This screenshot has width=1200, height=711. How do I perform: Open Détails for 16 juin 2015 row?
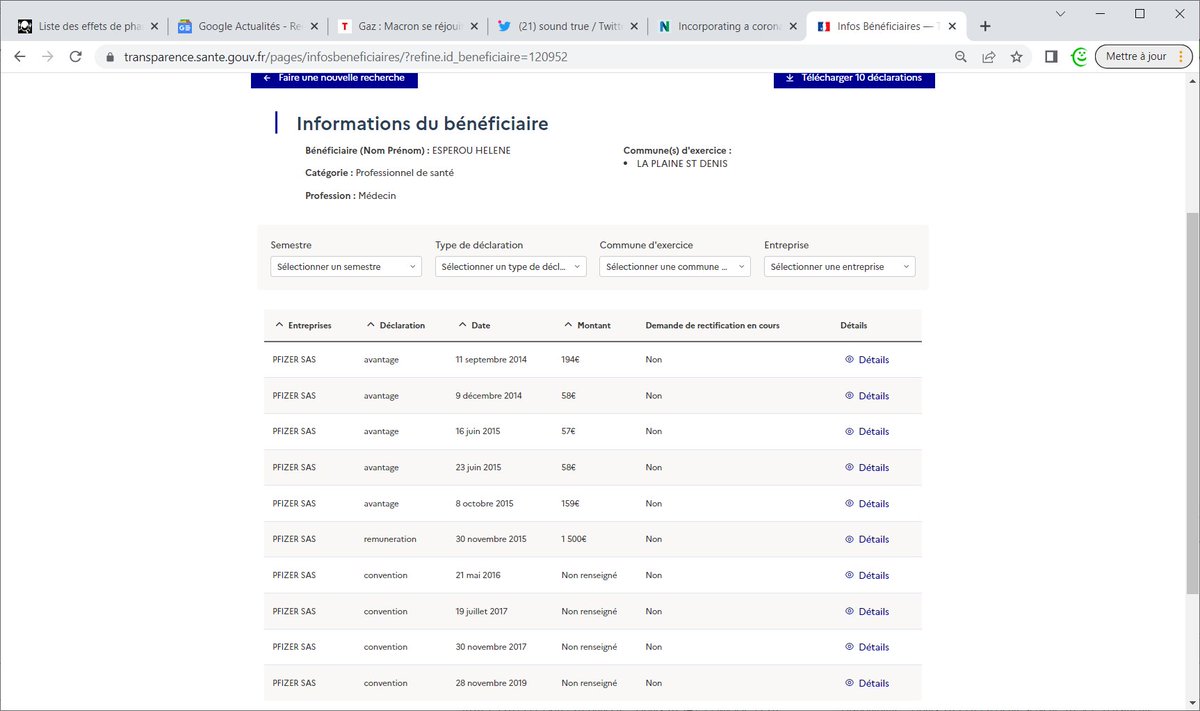coord(867,432)
